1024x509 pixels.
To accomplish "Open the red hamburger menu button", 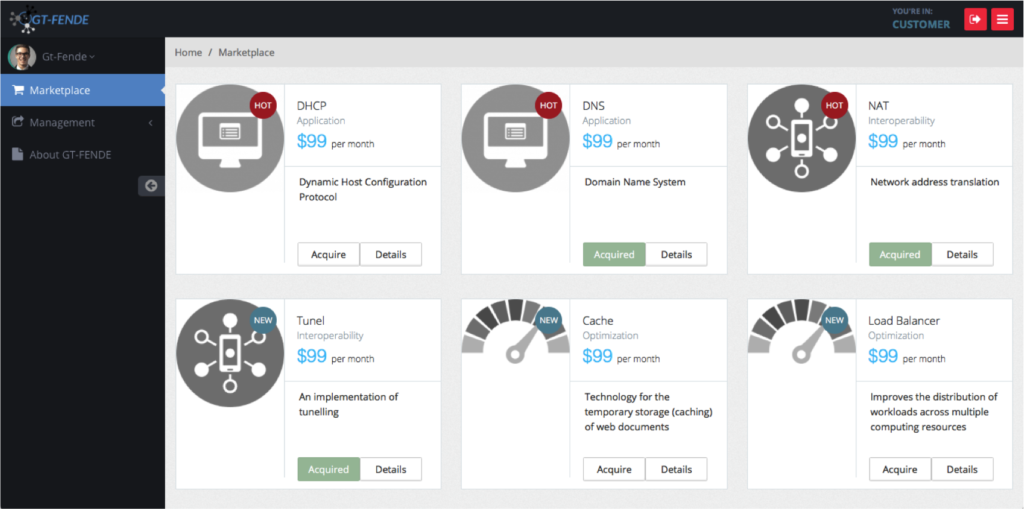I will (1002, 19).
